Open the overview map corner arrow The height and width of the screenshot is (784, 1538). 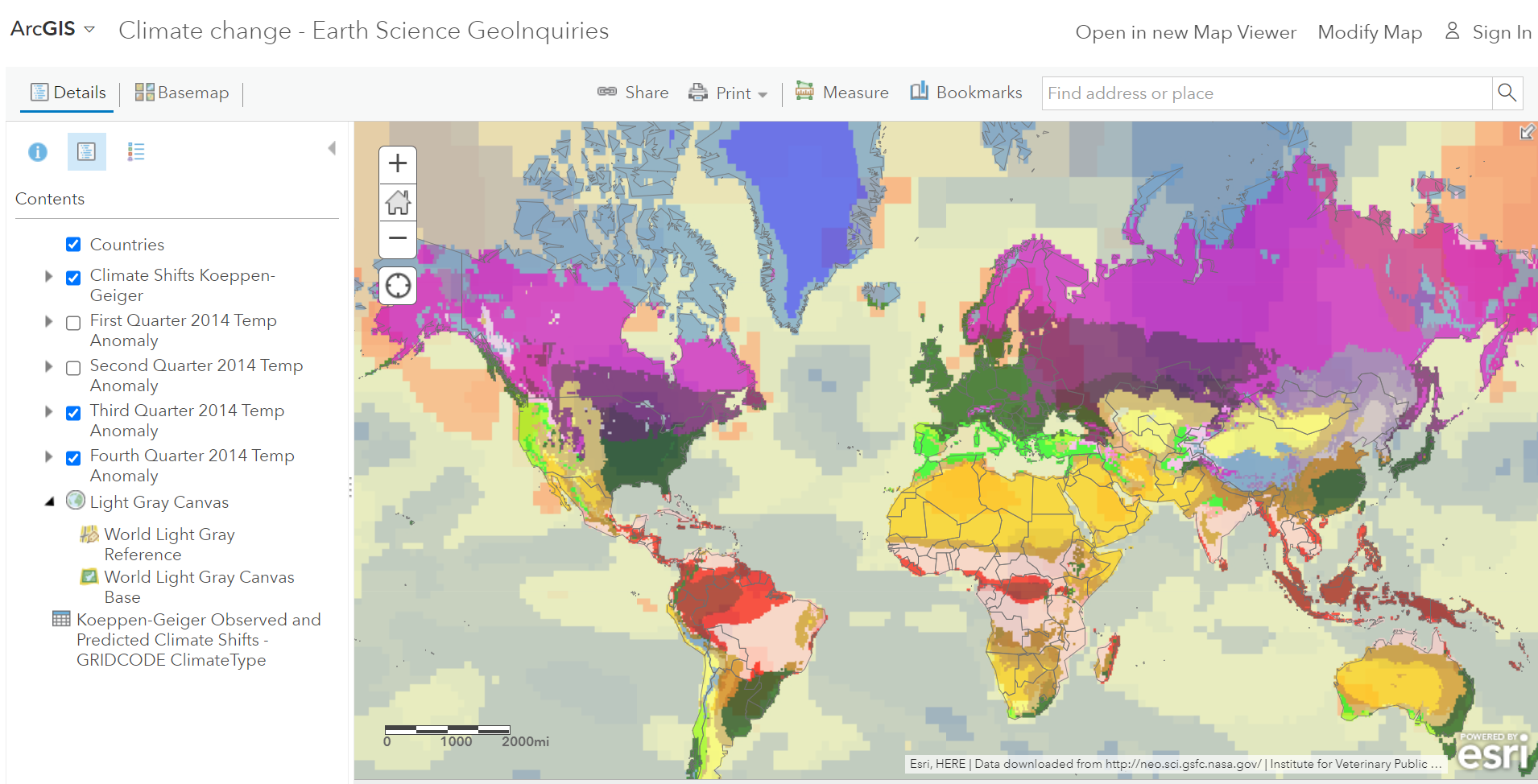[x=1527, y=132]
